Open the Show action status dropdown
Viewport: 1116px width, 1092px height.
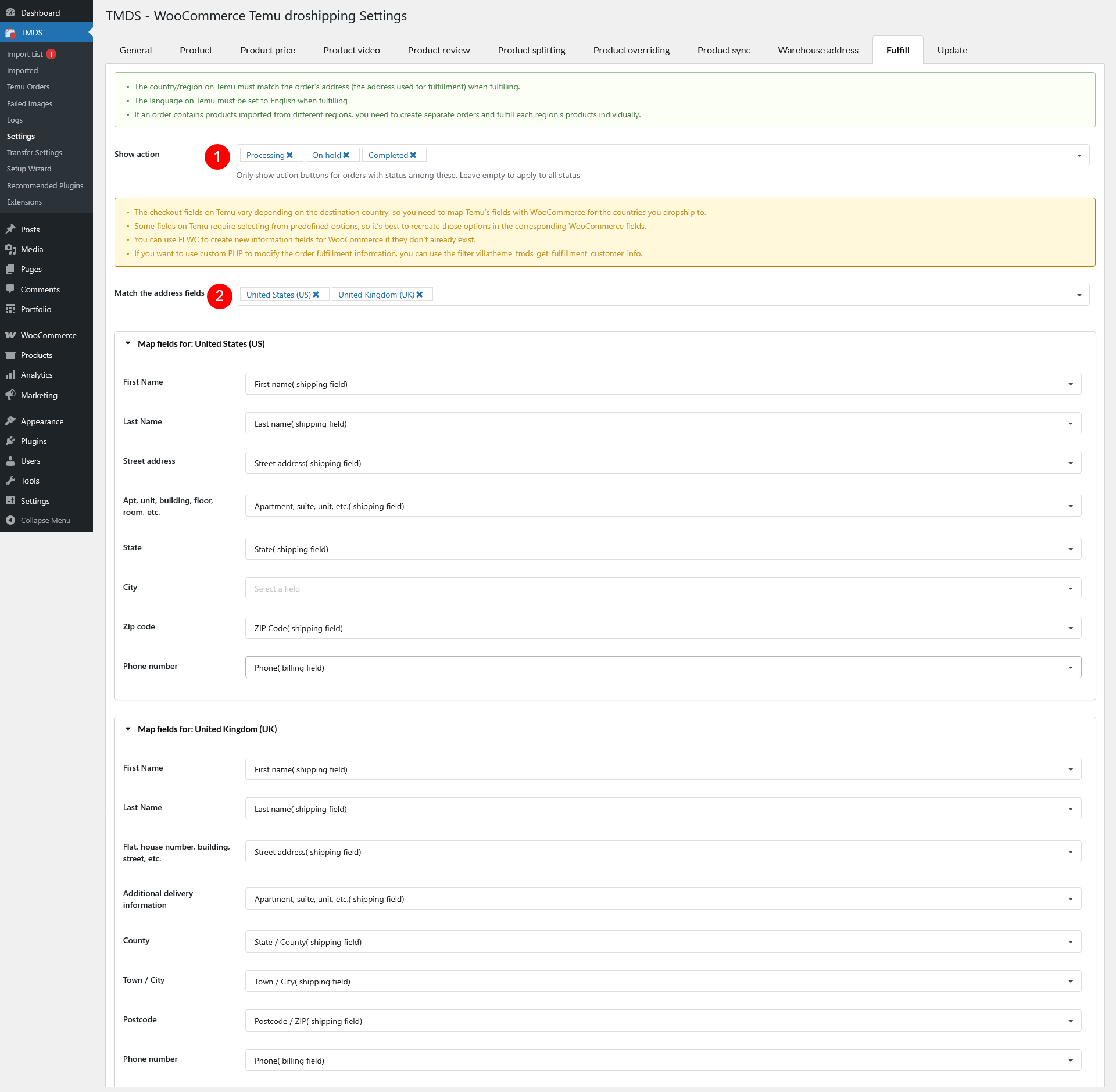click(x=1079, y=155)
